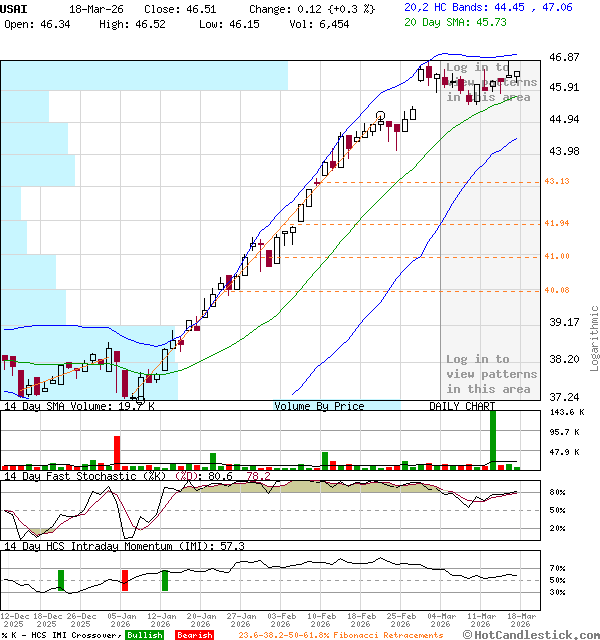Select the green IMI crossover marker near 12-Jan

(164, 580)
